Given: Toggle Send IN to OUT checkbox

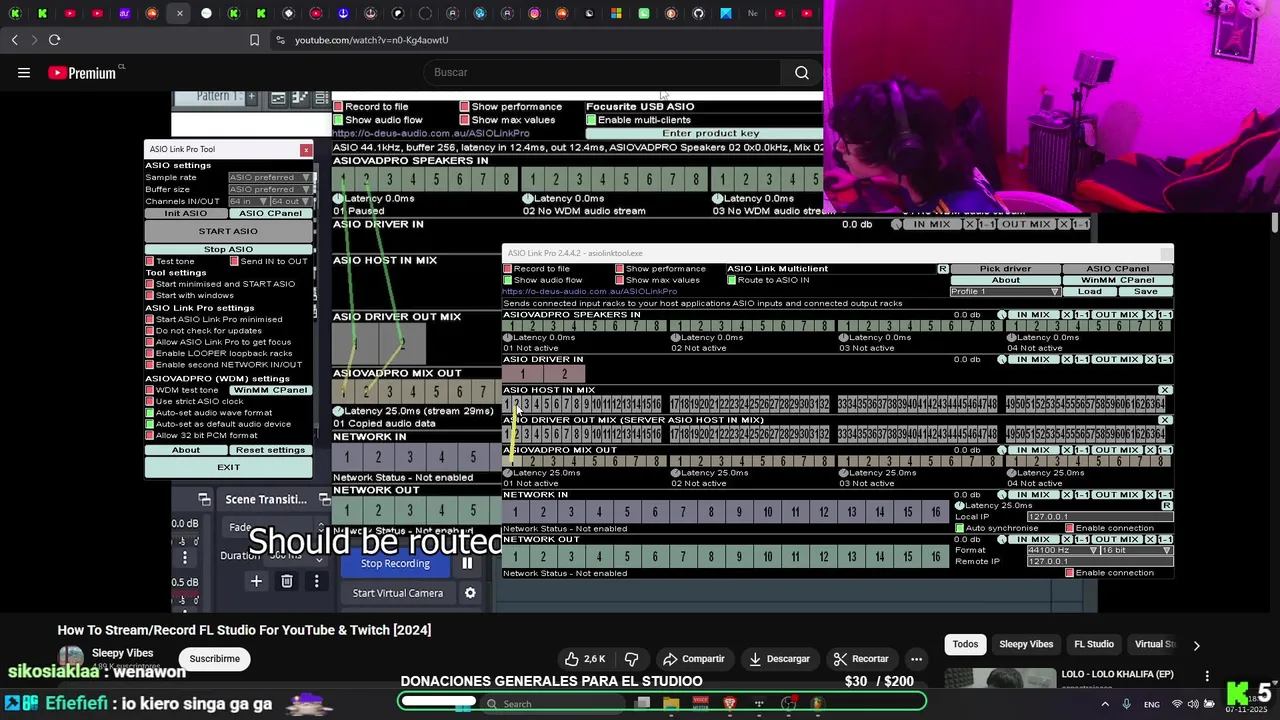Looking at the screenshot, I should click(234, 261).
